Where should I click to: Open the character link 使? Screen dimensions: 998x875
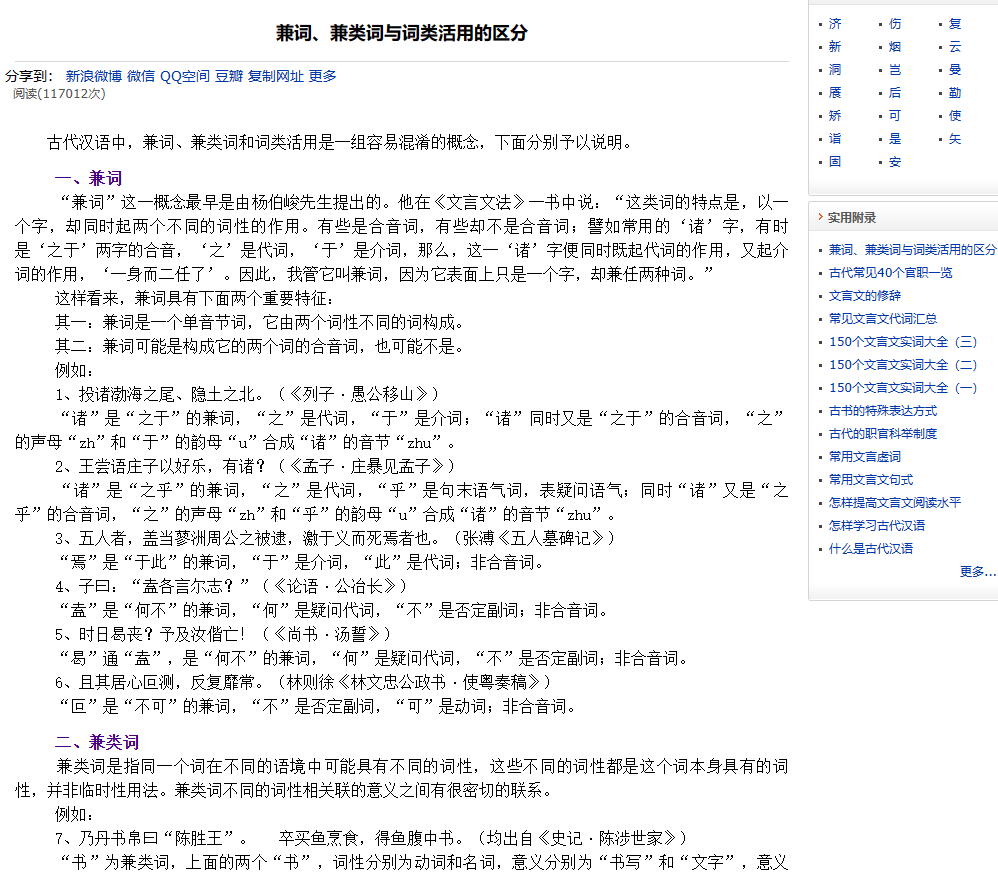point(955,116)
